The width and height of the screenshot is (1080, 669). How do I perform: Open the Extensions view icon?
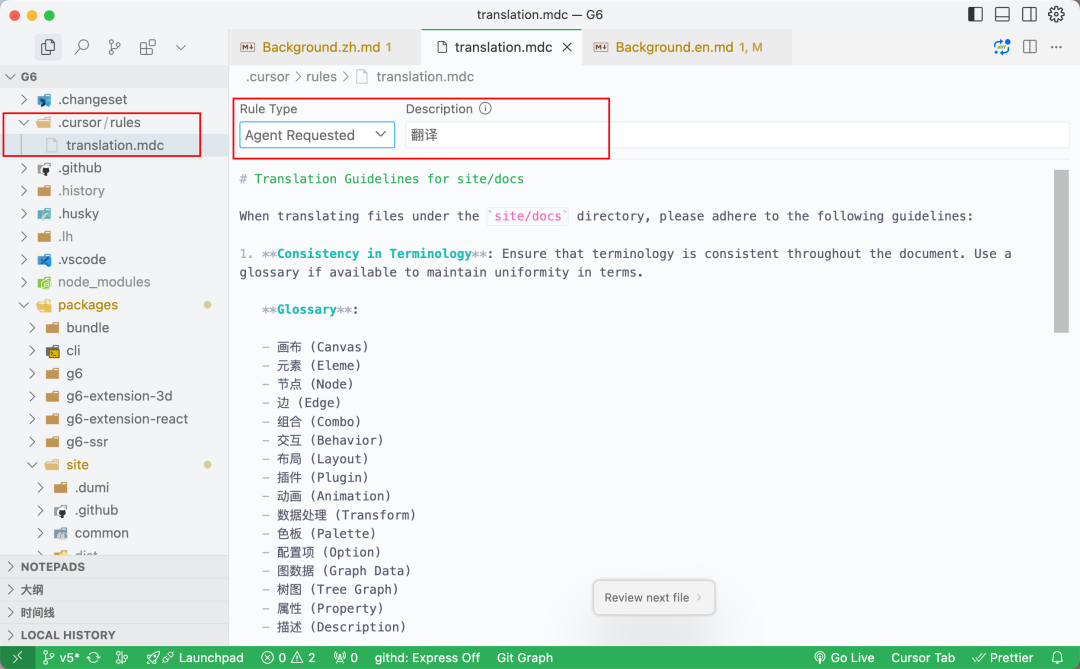[x=147, y=47]
